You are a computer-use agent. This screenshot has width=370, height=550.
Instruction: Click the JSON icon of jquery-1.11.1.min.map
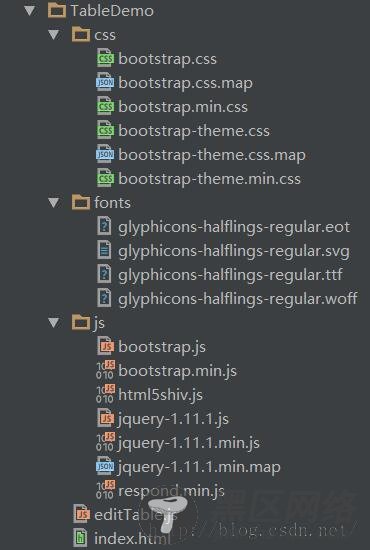click(105, 466)
